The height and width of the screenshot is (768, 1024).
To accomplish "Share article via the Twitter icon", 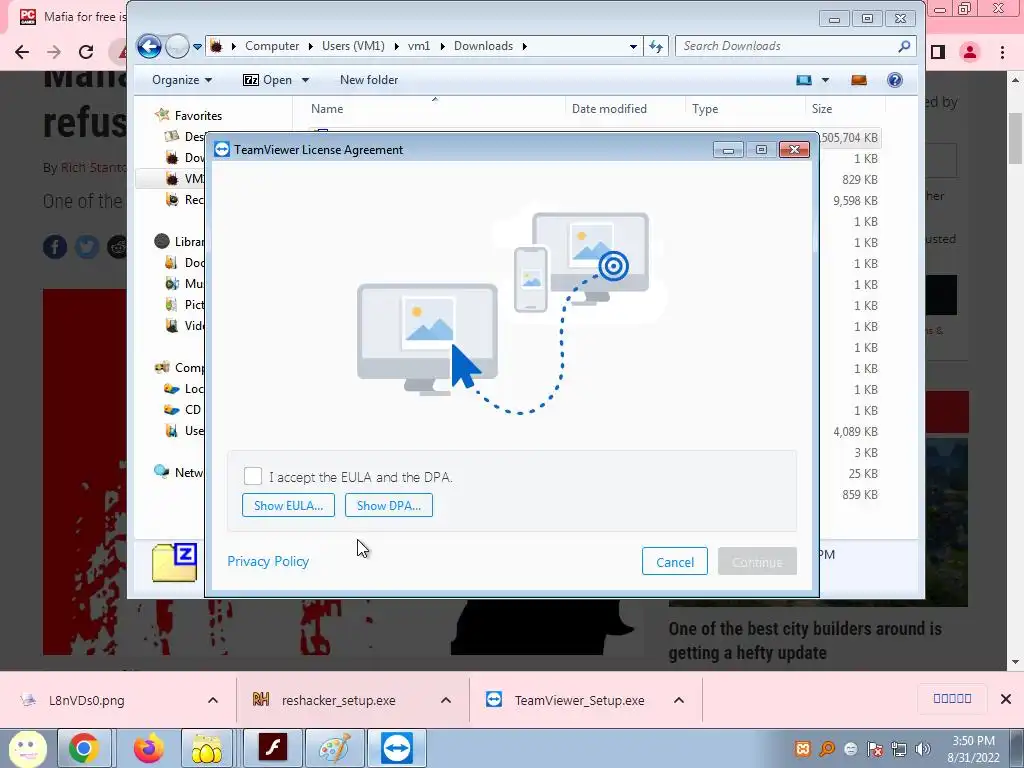I will (87, 247).
